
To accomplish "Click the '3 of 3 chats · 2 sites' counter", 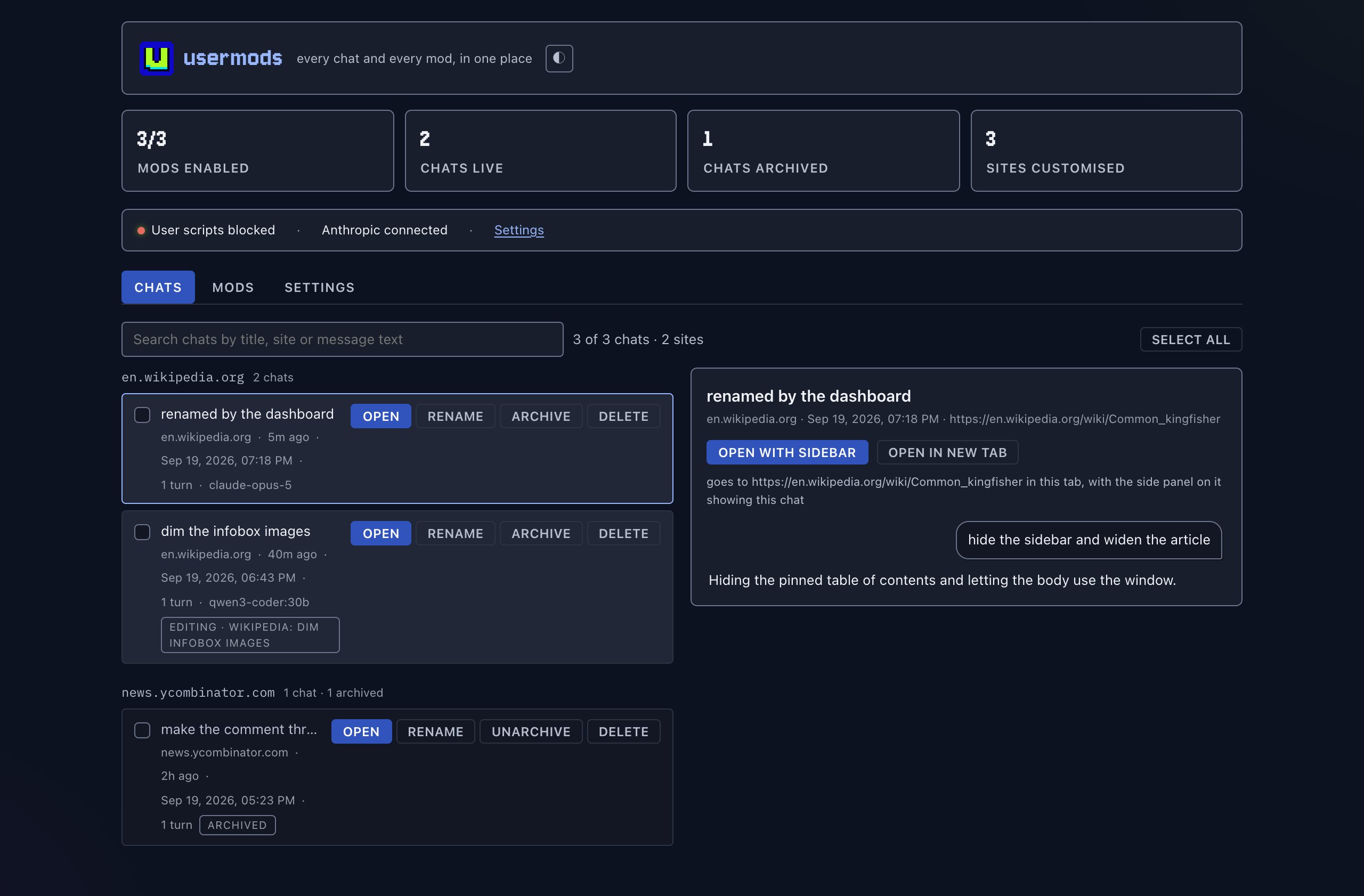I will pyautogui.click(x=638, y=339).
